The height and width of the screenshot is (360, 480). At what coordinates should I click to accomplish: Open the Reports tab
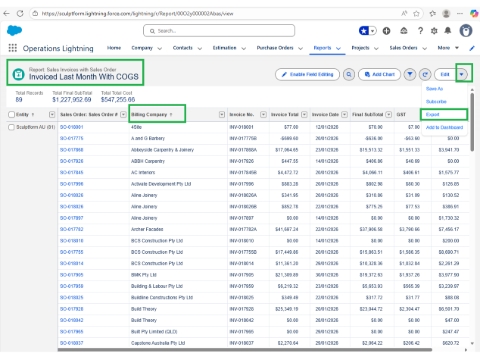322,48
